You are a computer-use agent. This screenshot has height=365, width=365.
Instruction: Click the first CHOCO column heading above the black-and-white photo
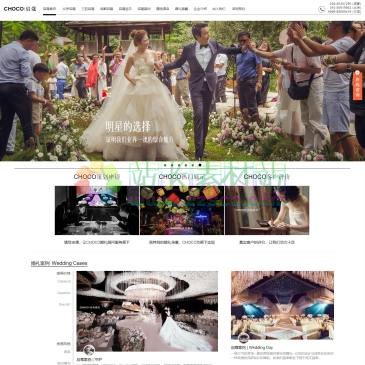(x=97, y=177)
